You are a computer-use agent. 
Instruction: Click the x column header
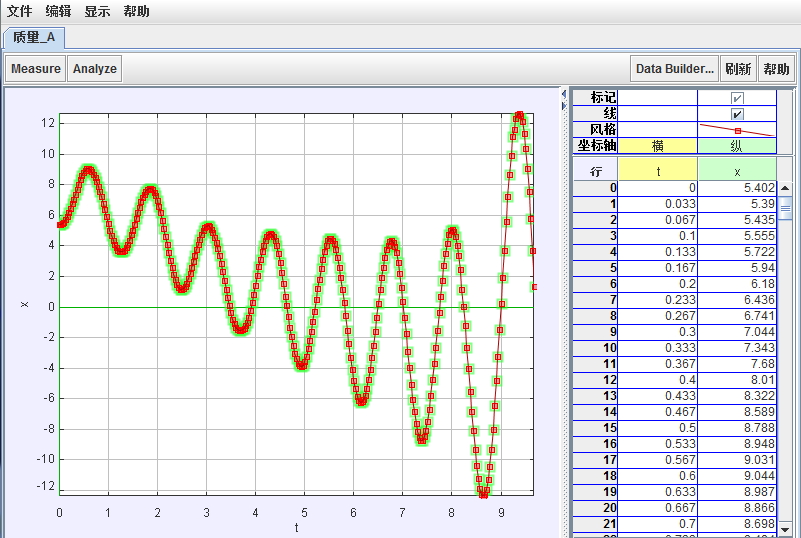coord(737,170)
